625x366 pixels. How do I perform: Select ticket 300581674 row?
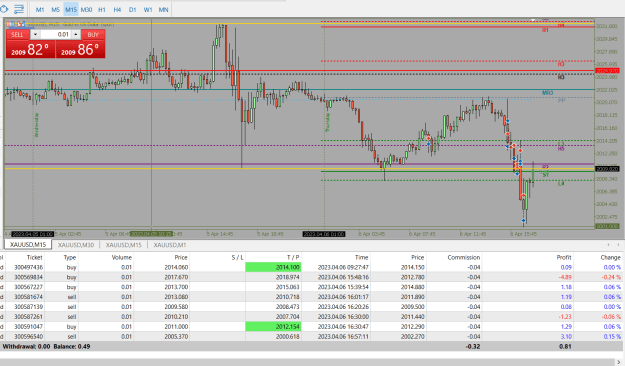[x=312, y=297]
